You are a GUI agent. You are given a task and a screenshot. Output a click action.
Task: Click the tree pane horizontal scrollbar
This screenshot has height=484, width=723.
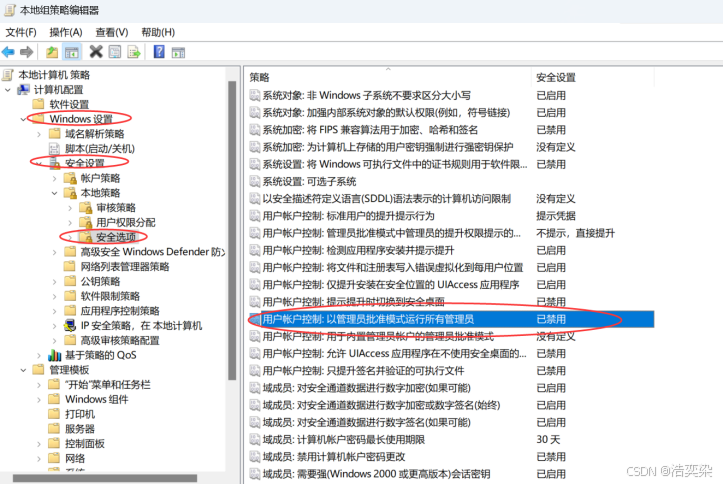tap(105, 478)
